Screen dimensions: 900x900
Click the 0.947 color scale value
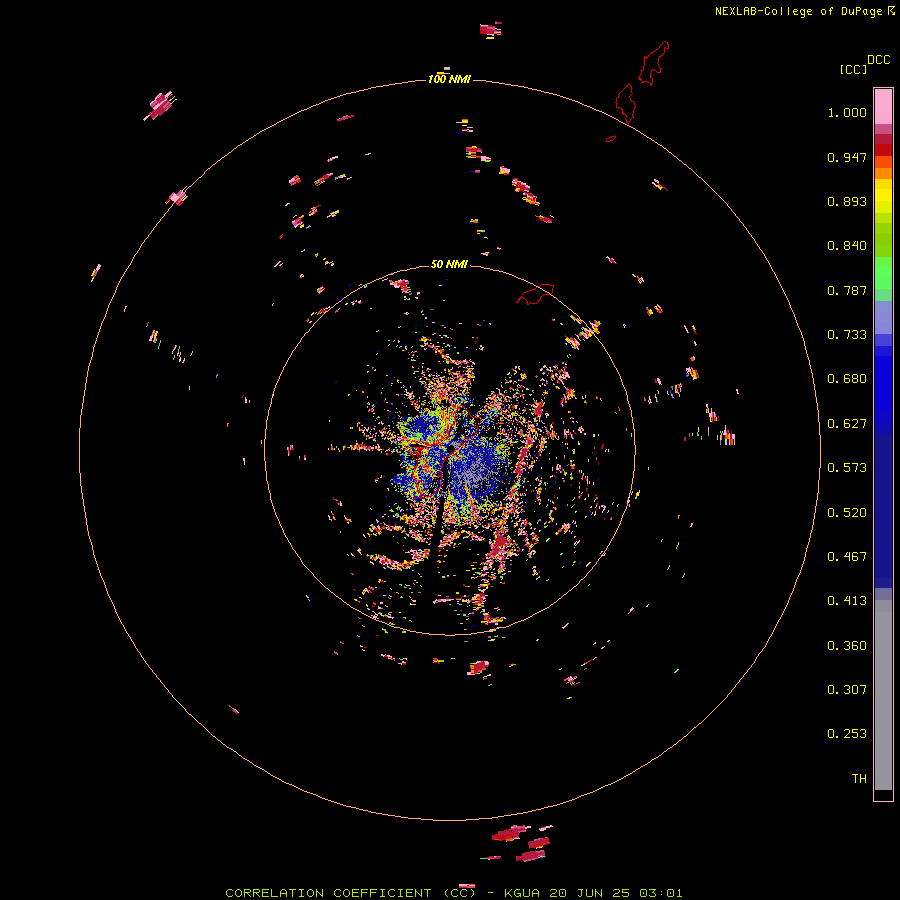(x=847, y=157)
